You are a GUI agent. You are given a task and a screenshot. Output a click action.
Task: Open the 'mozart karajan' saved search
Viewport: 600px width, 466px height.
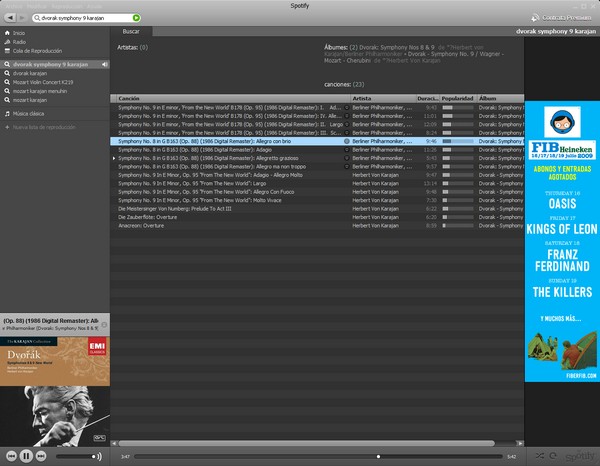point(30,100)
